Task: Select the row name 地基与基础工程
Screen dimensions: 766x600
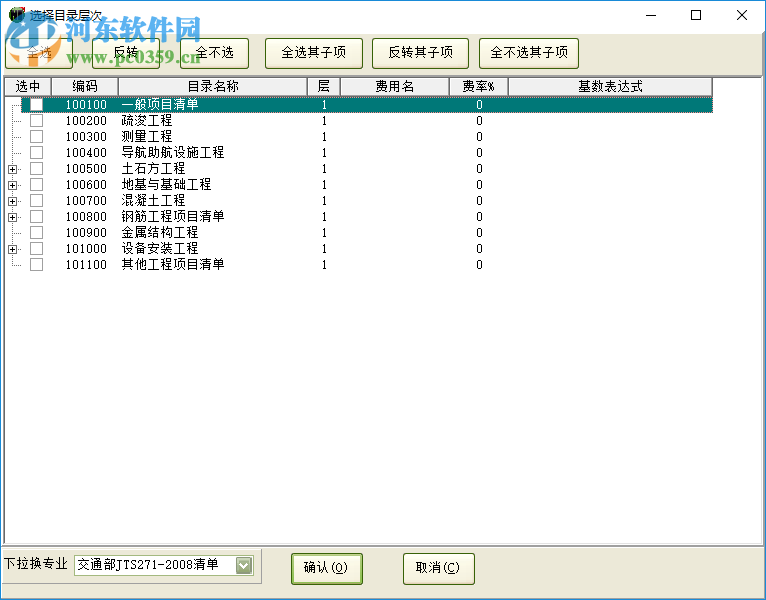Action: 166,185
